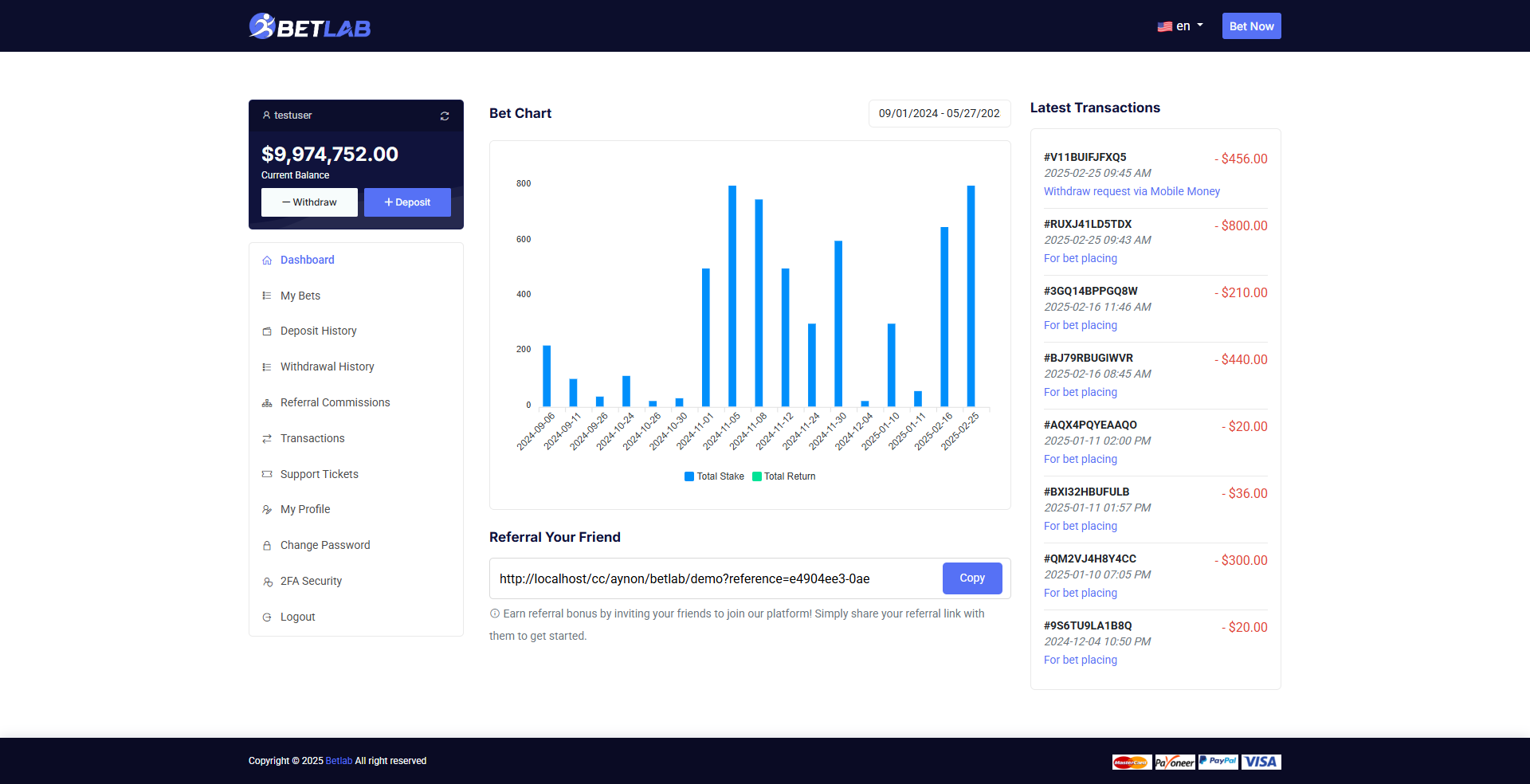Click the Deposit History icon
The image size is (1530, 784).
pos(267,331)
